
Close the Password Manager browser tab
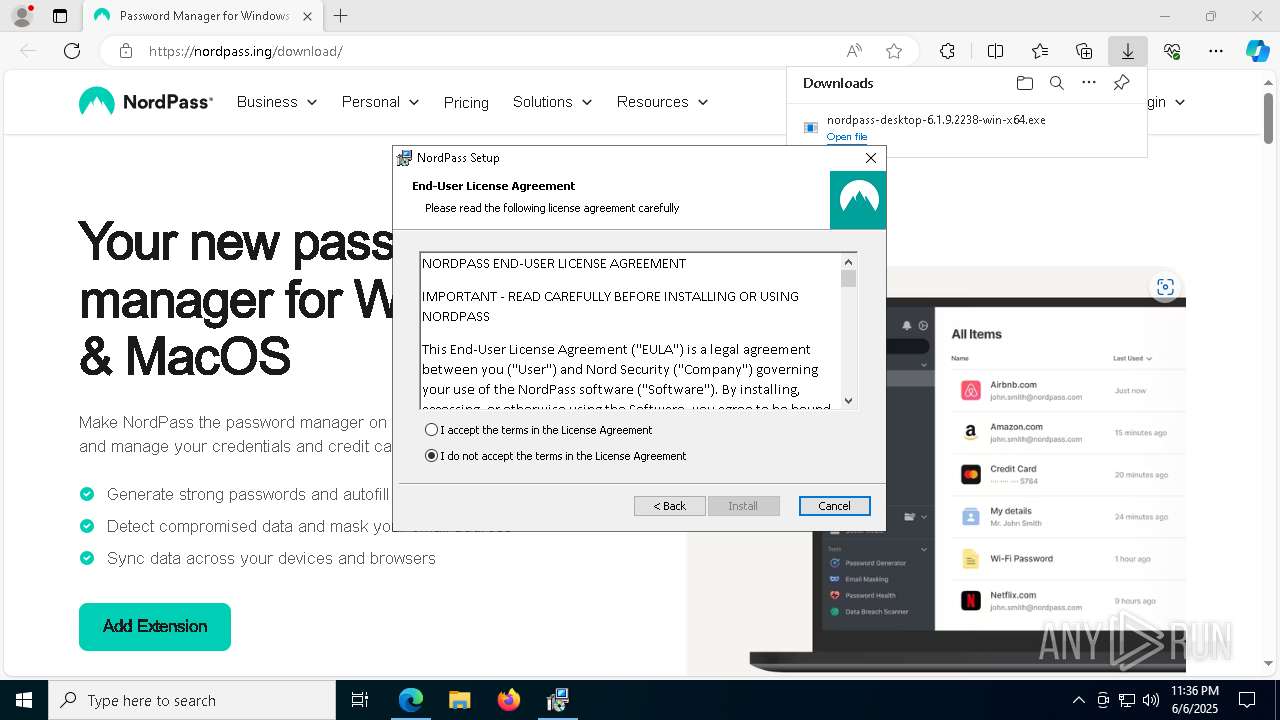tap(307, 16)
